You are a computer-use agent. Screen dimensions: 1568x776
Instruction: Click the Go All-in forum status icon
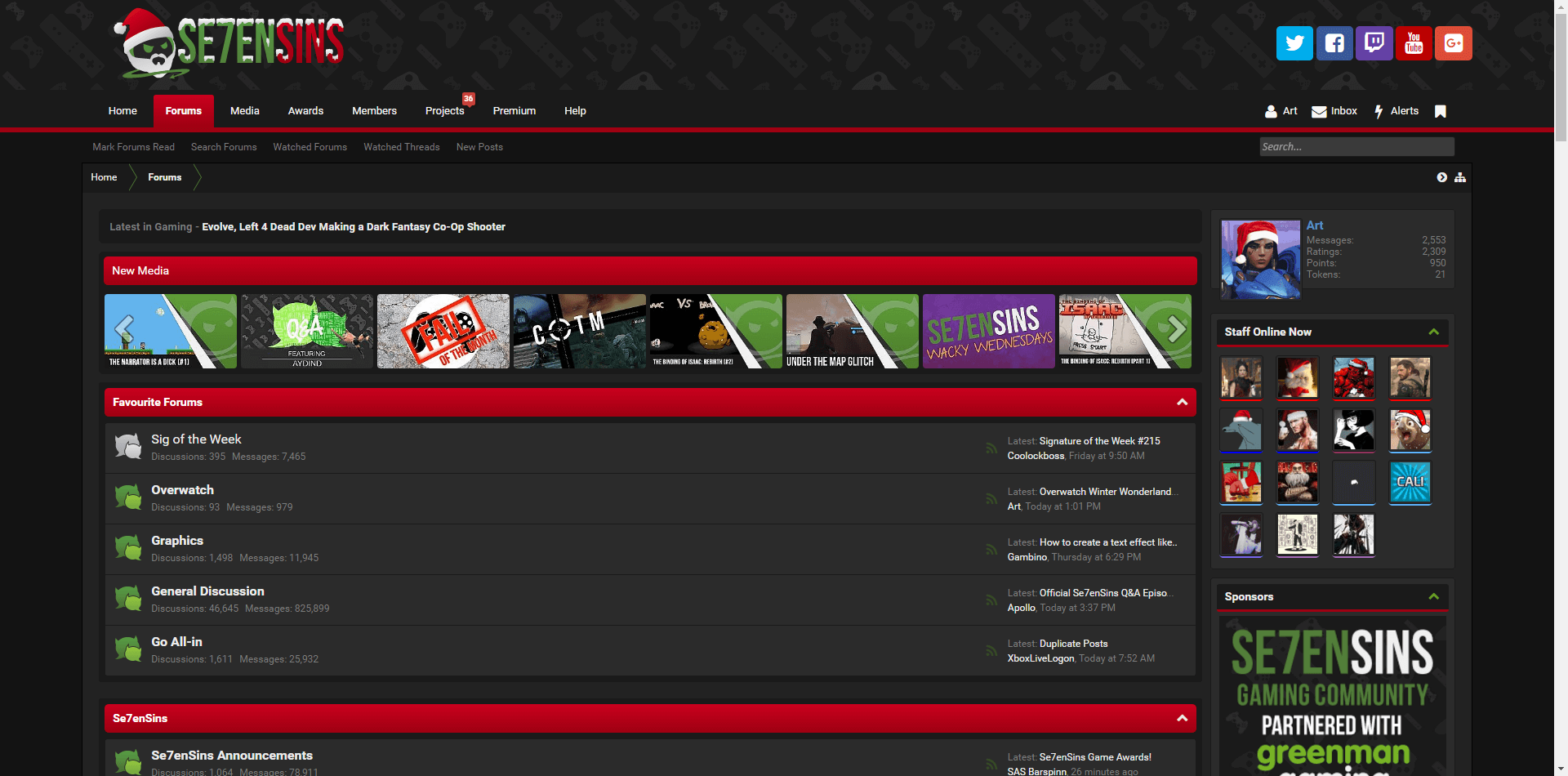point(128,649)
